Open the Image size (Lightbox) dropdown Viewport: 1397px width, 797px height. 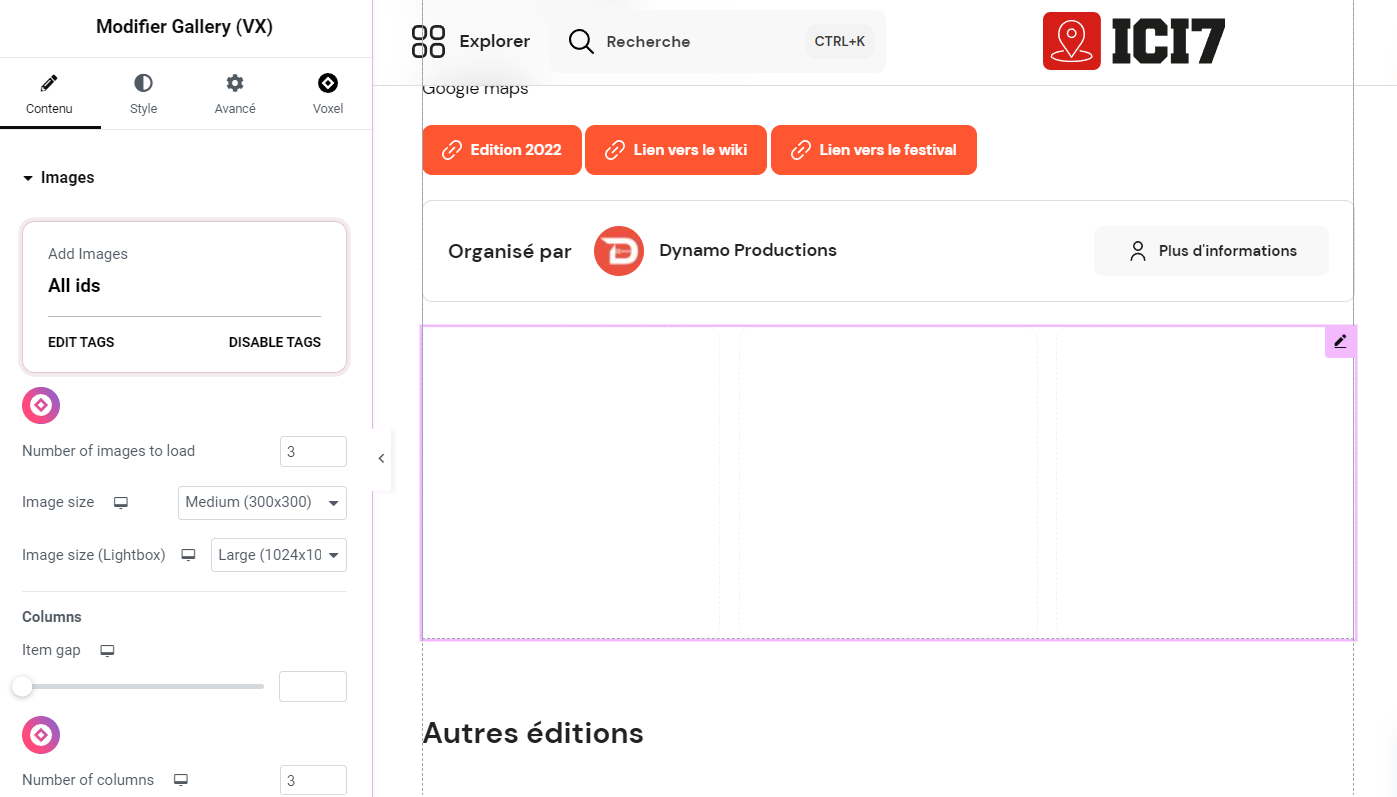[278, 555]
